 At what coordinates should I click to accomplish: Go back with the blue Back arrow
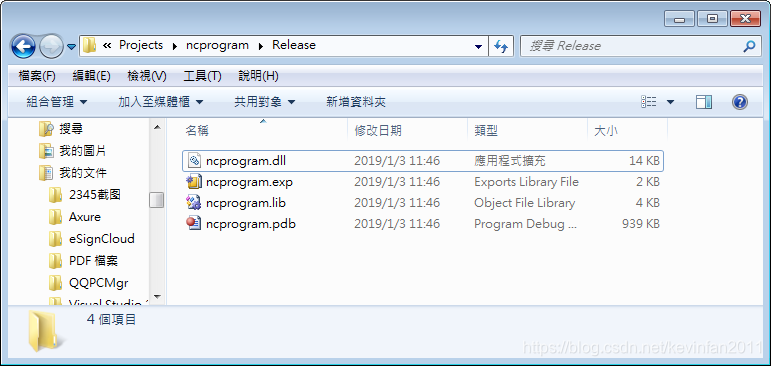[x=23, y=47]
